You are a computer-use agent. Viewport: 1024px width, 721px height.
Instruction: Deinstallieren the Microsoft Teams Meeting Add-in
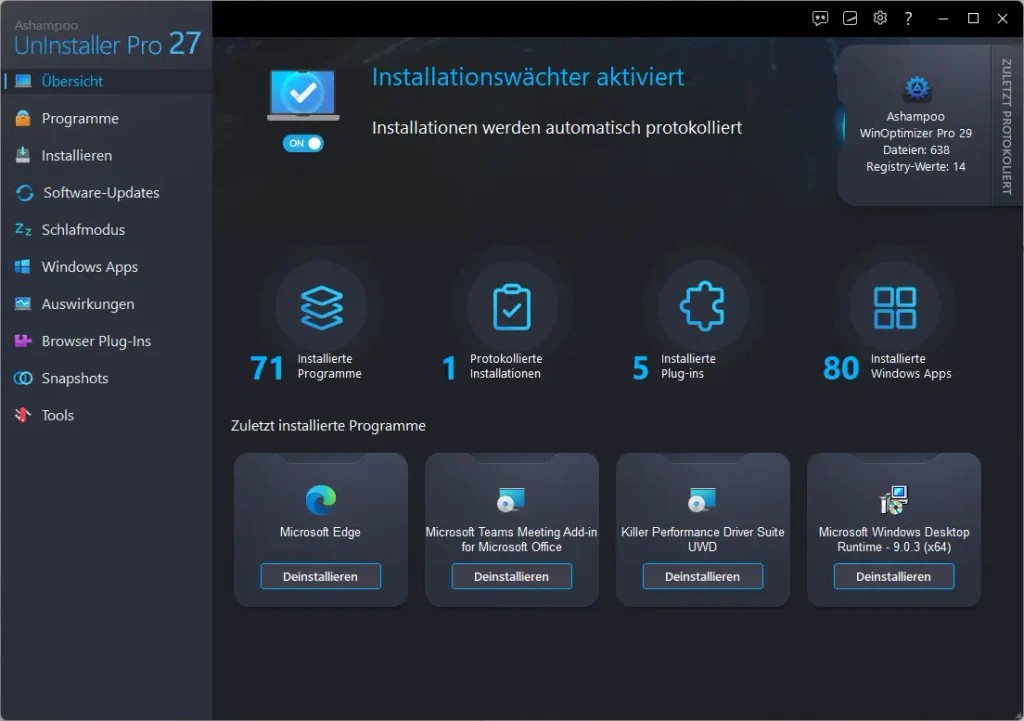coord(511,576)
